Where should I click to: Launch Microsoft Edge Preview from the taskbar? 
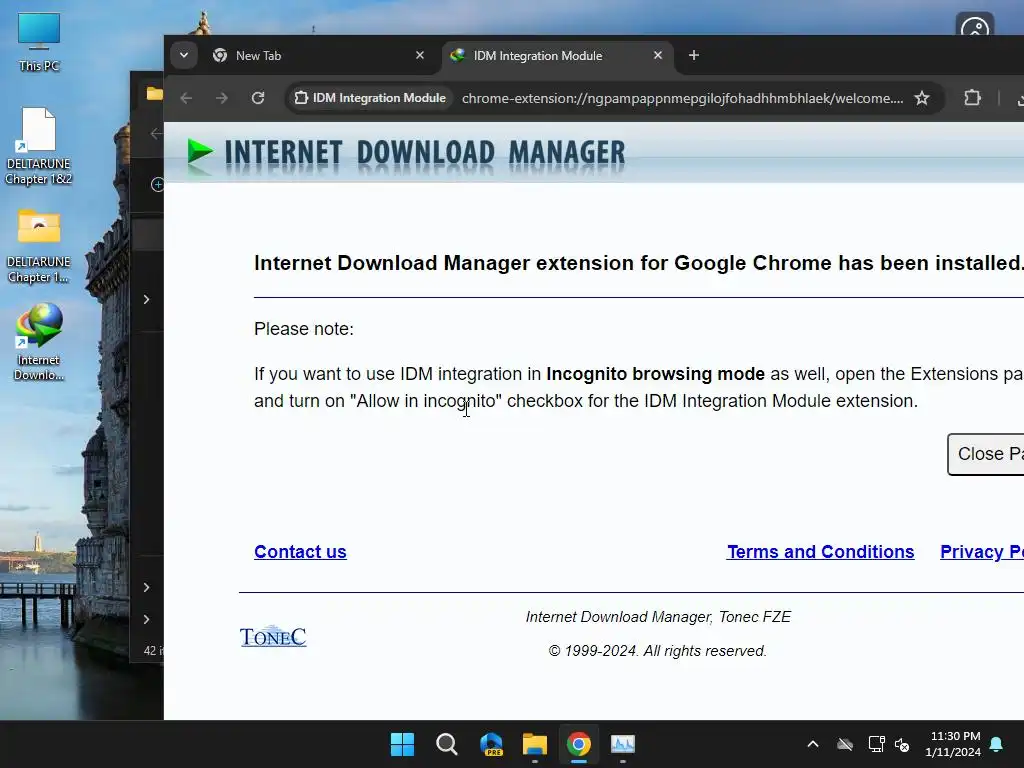coord(491,744)
